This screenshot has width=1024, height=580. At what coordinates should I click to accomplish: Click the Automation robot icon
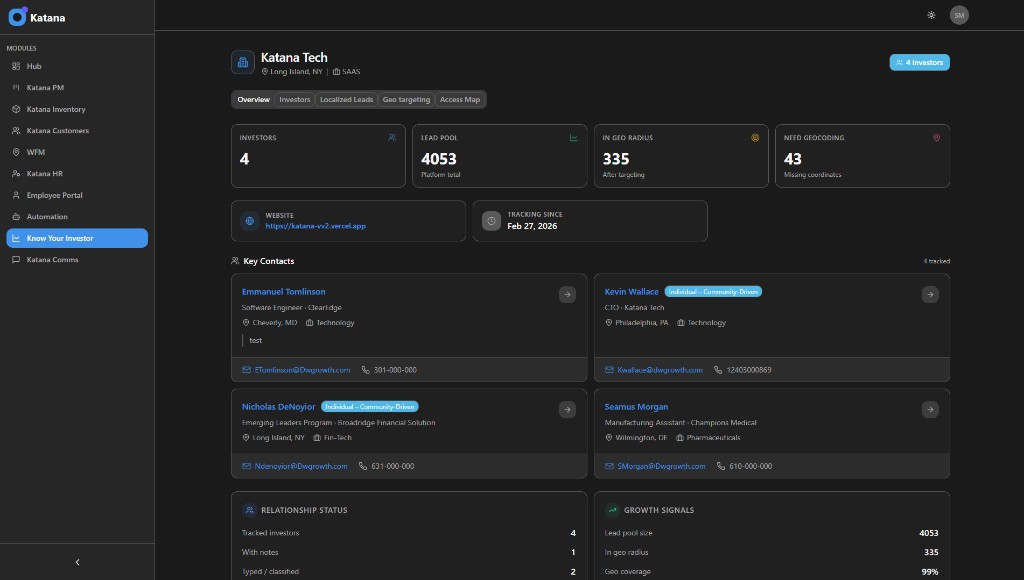[x=16, y=217]
